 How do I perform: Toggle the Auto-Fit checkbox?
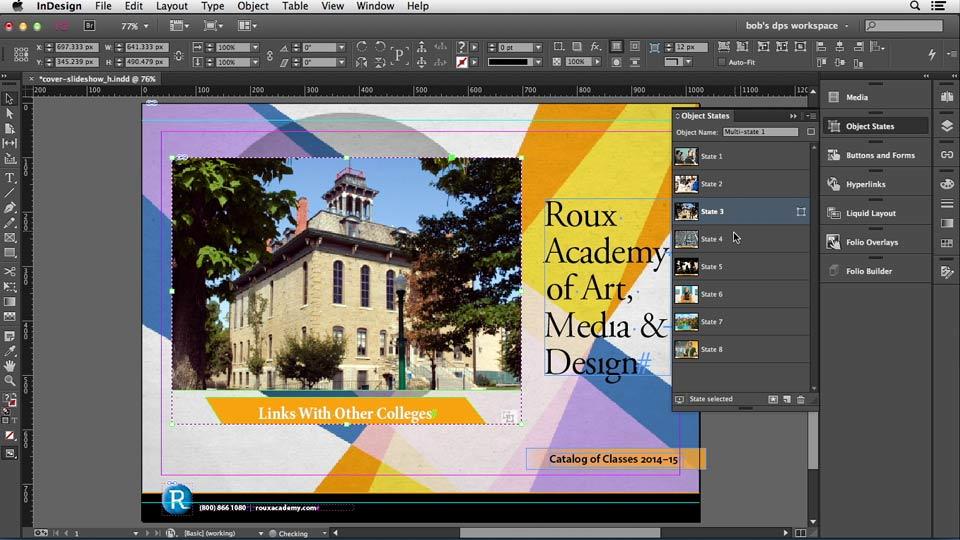722,62
